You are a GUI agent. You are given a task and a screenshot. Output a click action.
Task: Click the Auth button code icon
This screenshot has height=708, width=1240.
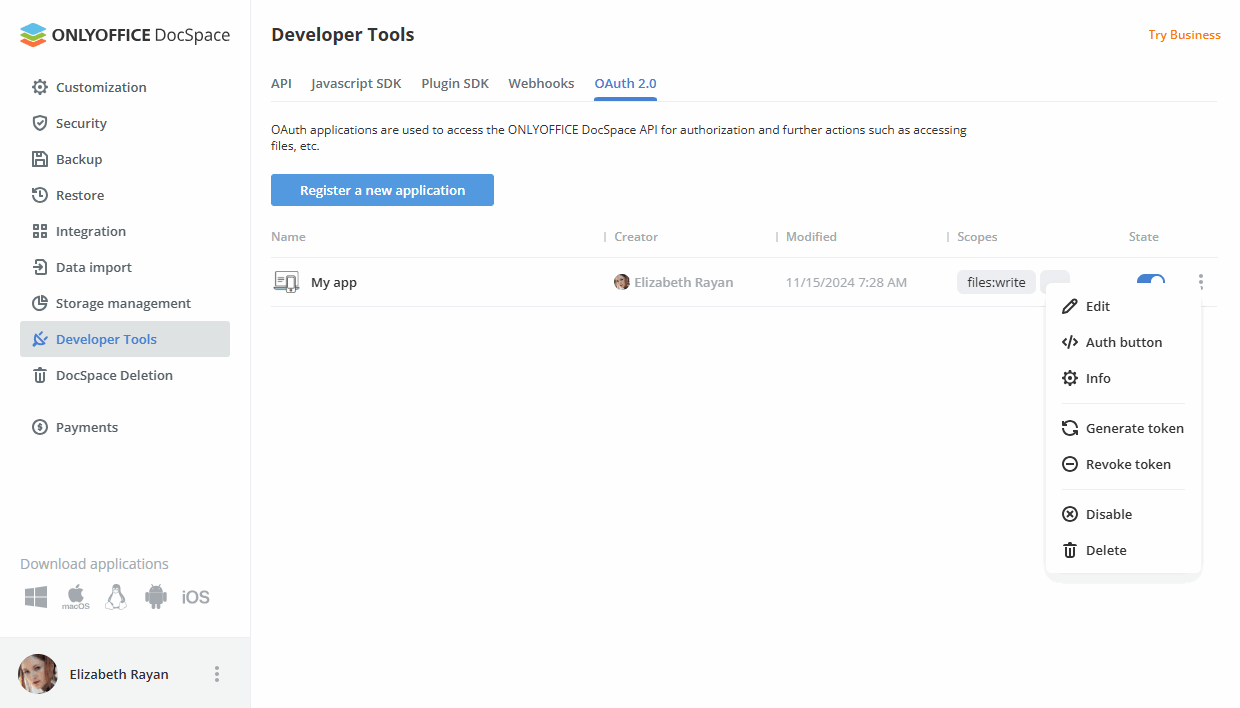click(x=1070, y=342)
